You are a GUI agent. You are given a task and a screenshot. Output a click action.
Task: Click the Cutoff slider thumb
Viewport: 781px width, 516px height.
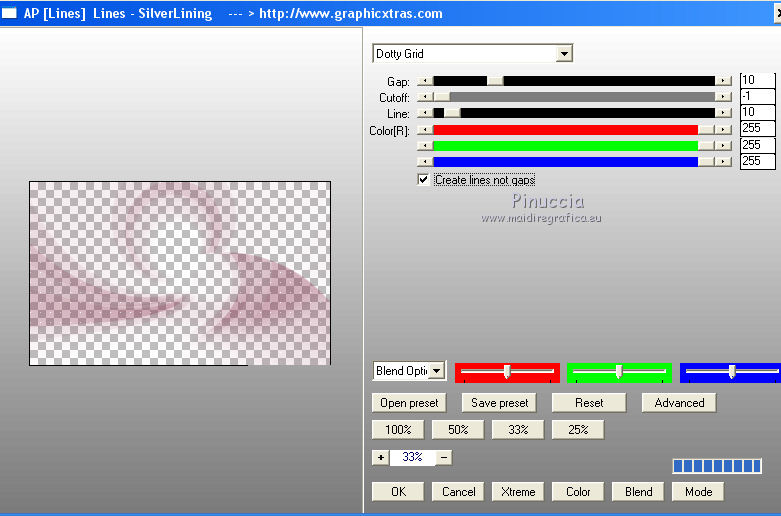point(442,97)
